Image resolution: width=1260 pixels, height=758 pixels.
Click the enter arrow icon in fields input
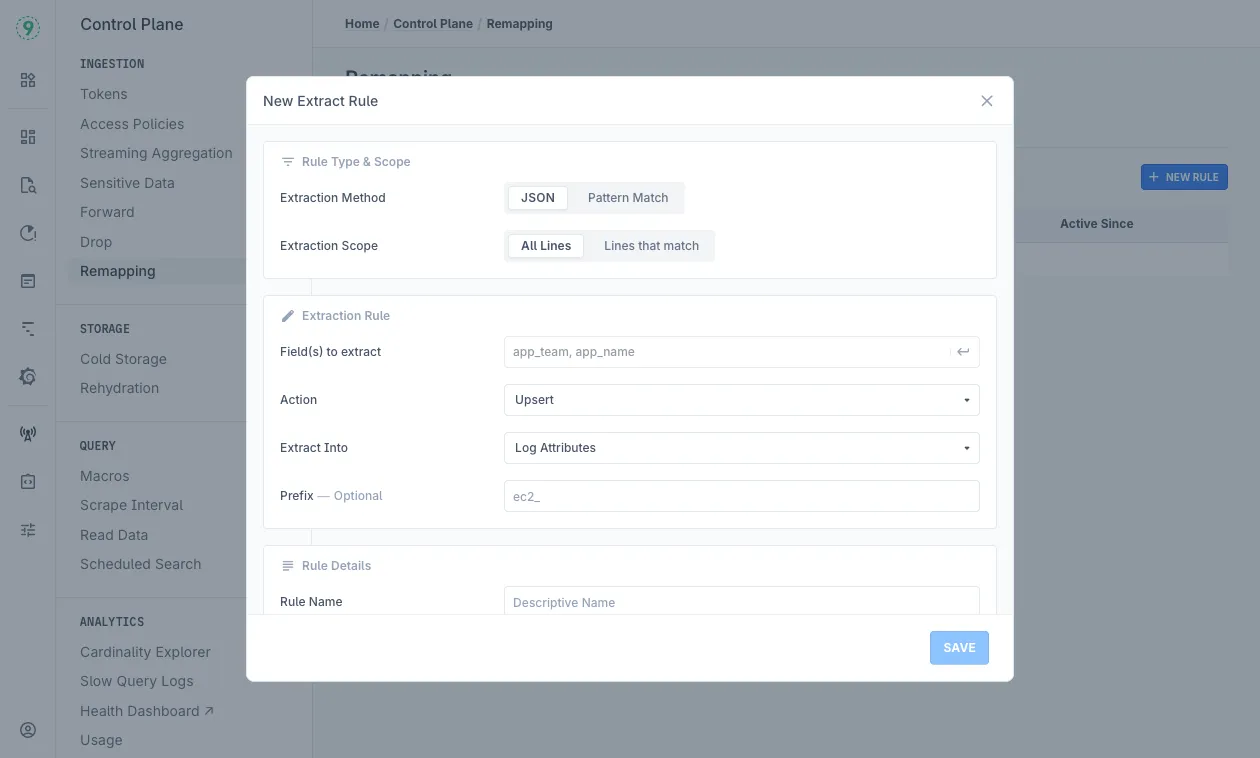[x=963, y=352]
